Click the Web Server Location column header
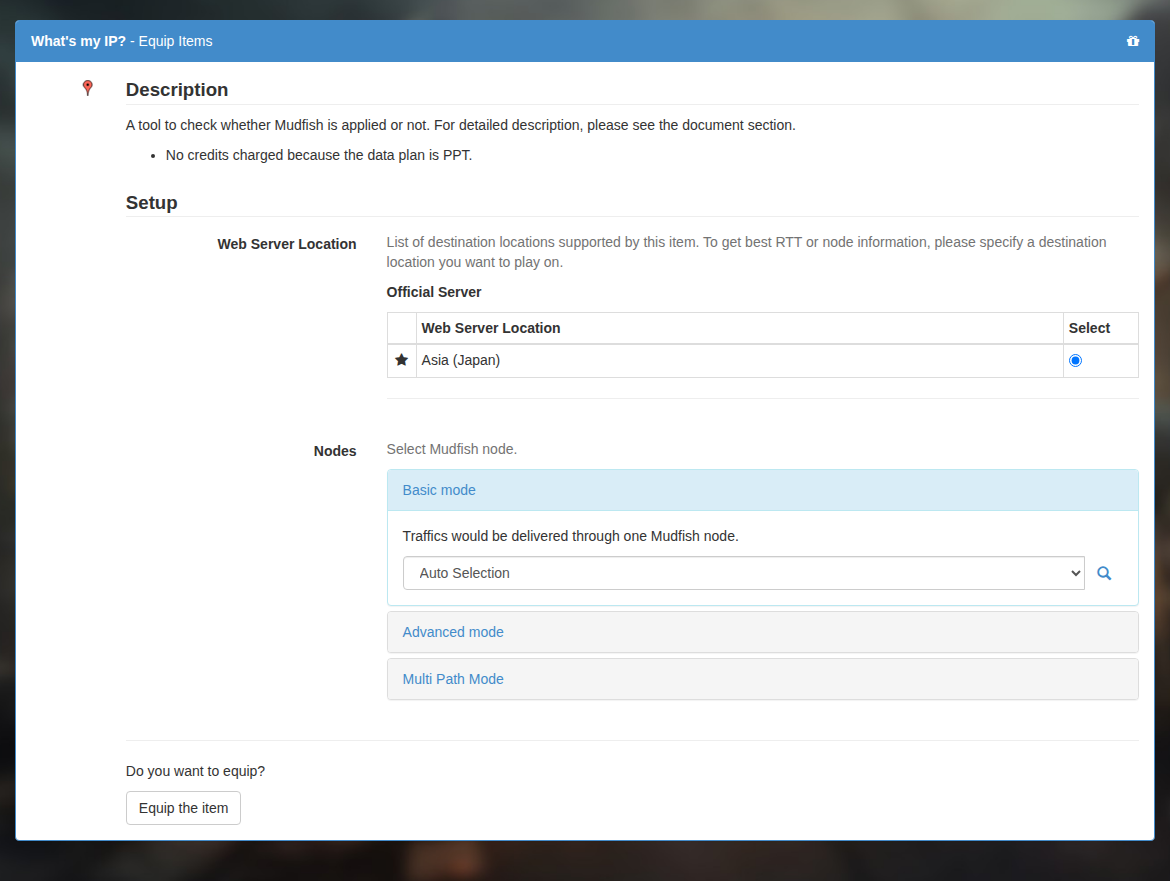Image resolution: width=1170 pixels, height=882 pixels. [x=491, y=328]
